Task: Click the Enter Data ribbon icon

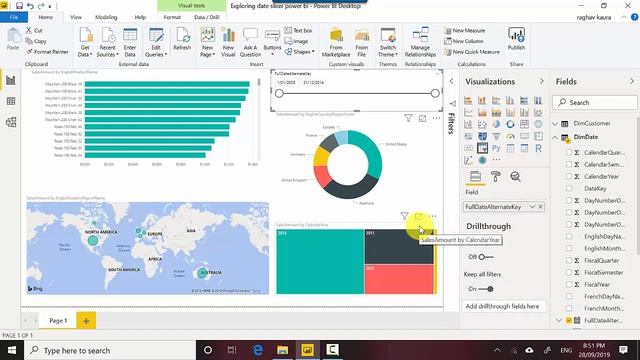Action: 130,42
